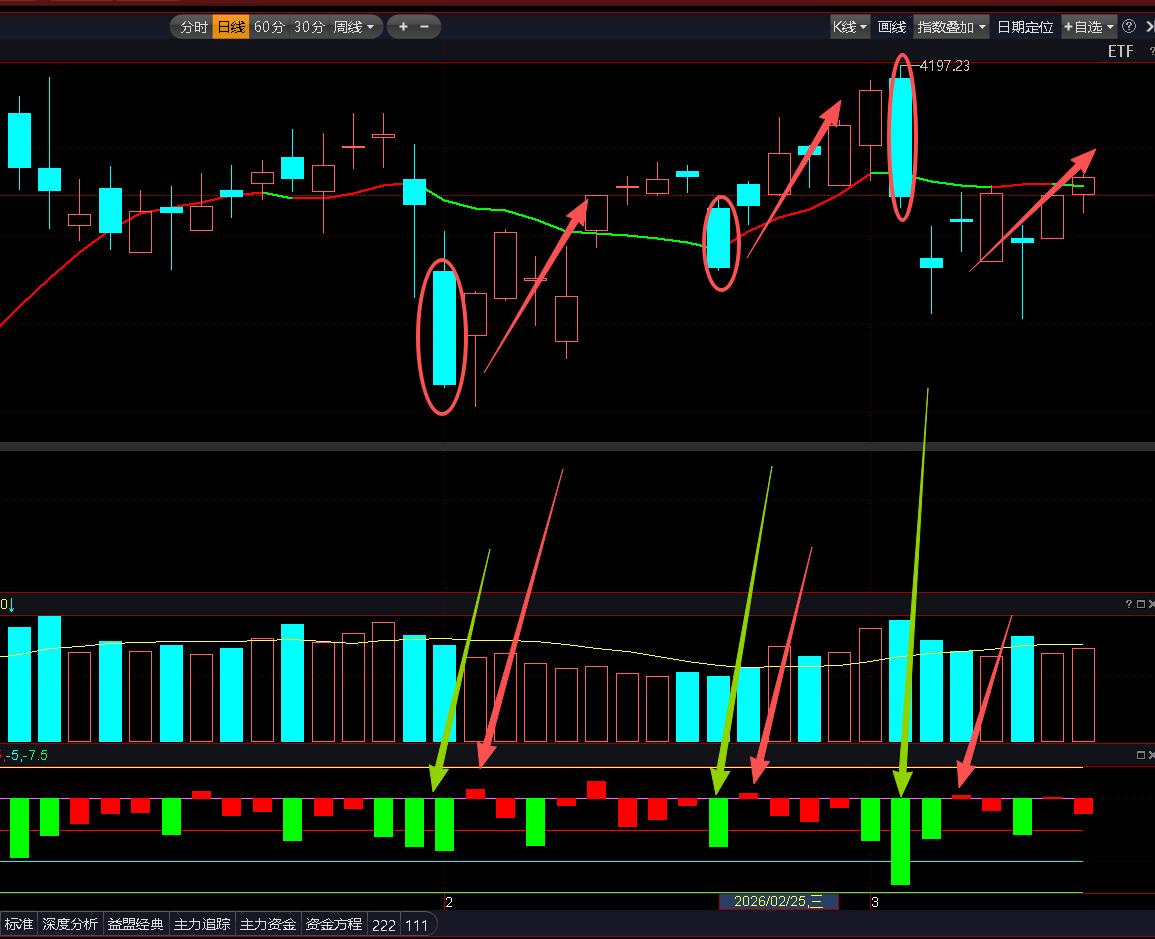Click the zoom in (+) chart button
This screenshot has height=939, width=1155.
click(x=403, y=27)
